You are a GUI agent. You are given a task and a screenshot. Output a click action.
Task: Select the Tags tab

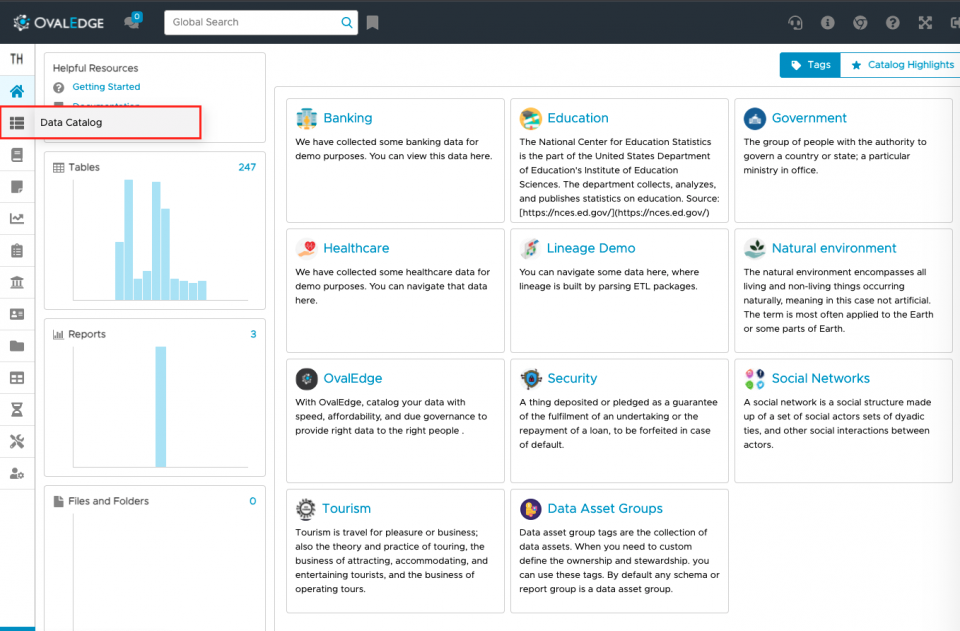(x=810, y=65)
